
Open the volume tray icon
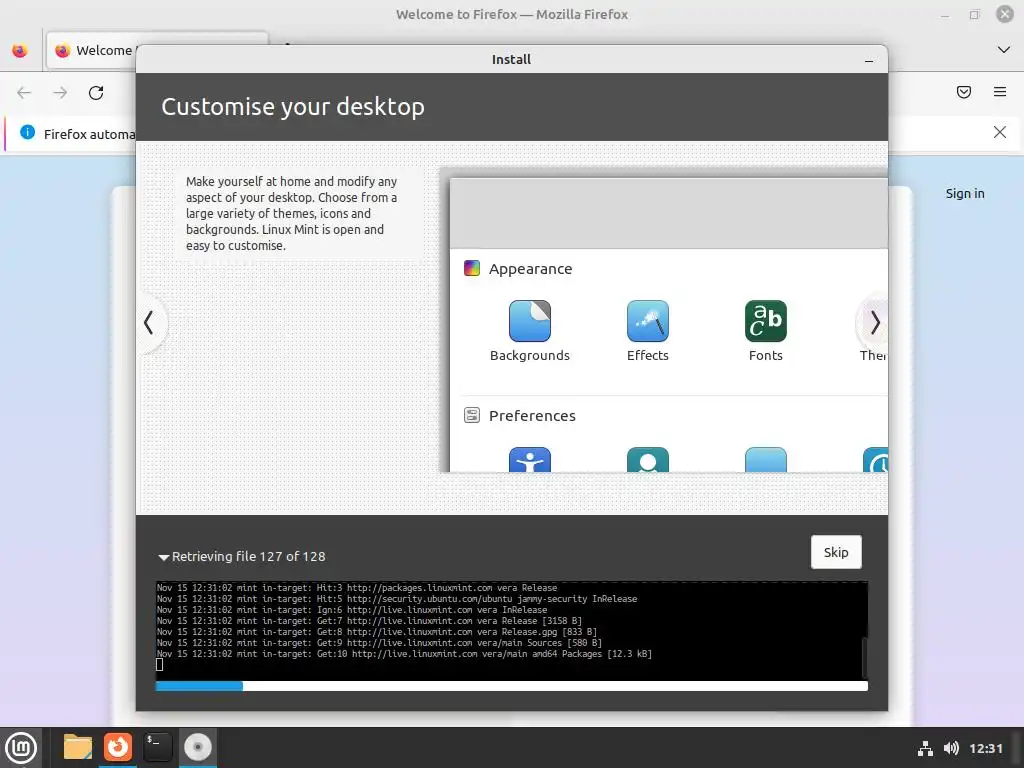click(951, 748)
